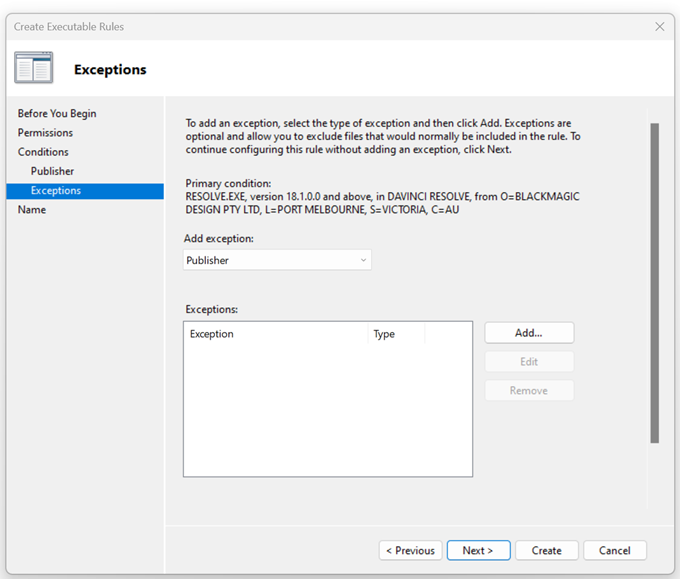Cancel the rule creation wizard
Screen dimensions: 680x579
[x=614, y=551]
